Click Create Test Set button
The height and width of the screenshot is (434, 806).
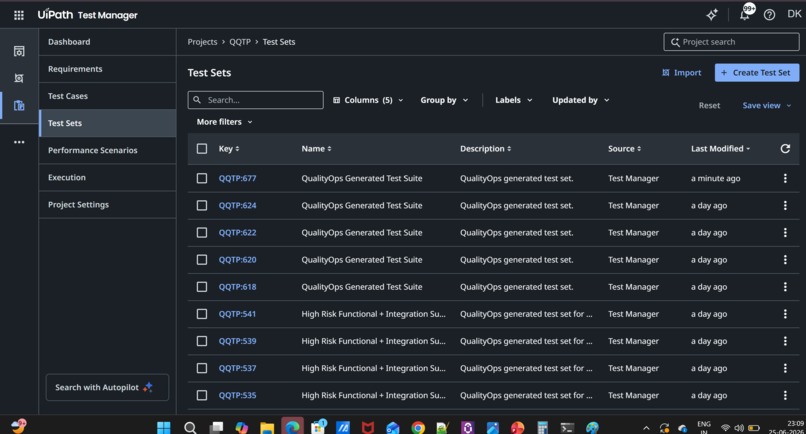pos(757,73)
